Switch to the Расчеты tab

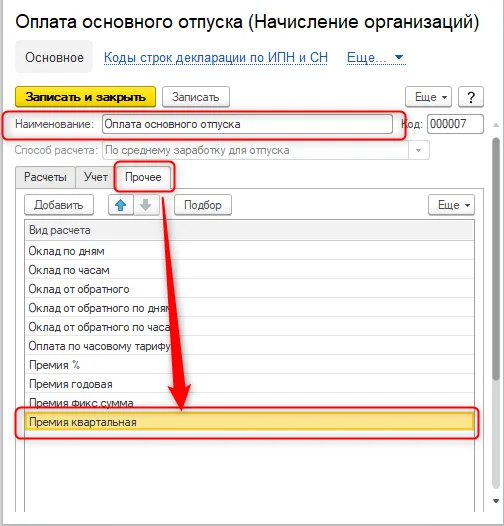(x=45, y=177)
